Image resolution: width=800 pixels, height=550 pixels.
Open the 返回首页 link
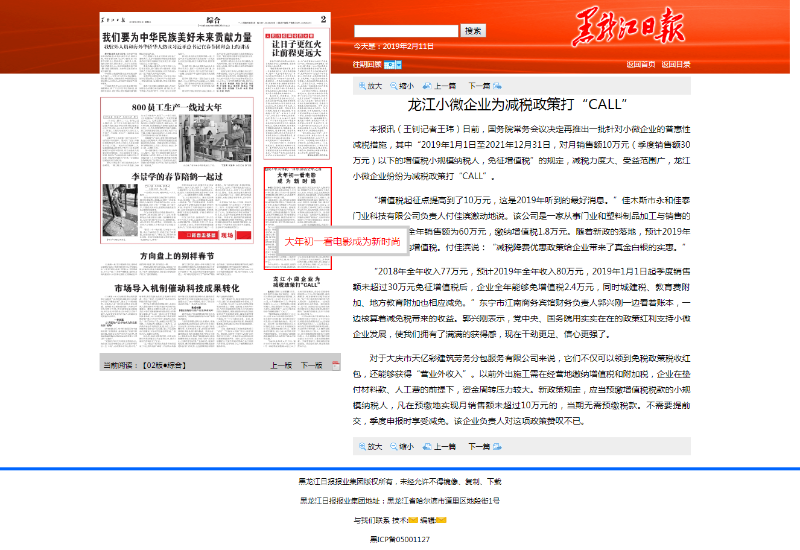tap(640, 65)
